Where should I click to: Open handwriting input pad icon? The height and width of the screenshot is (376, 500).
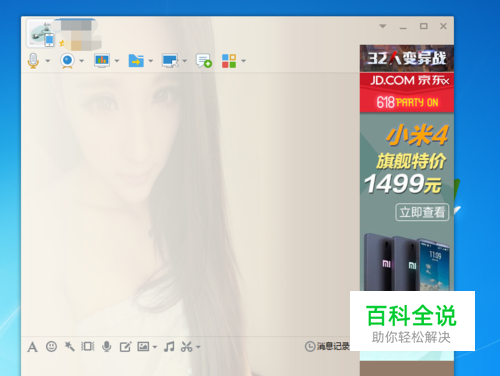125,347
